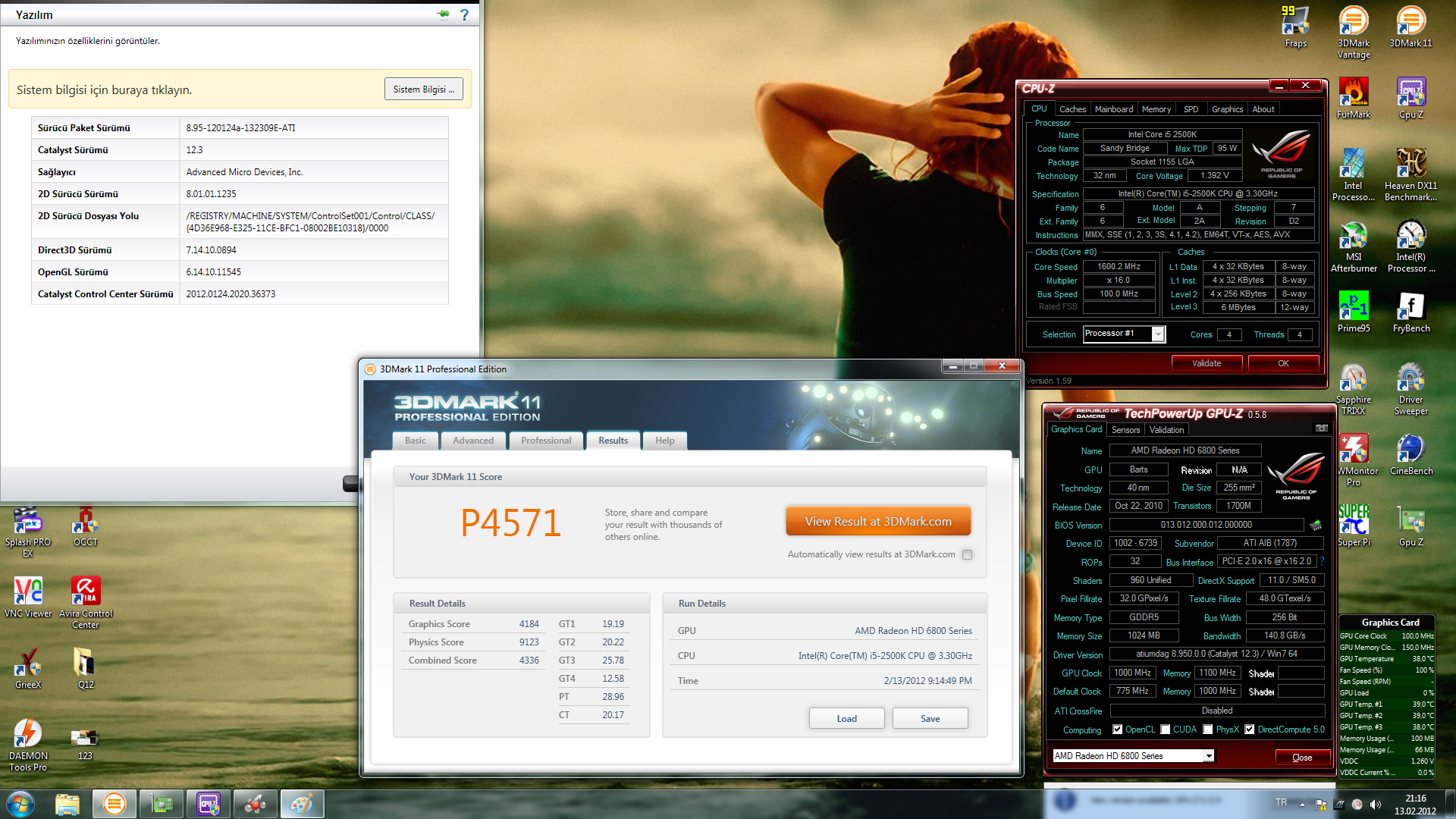Image resolution: width=1456 pixels, height=819 pixels.
Task: Click the GPU-Z screenshot camera icon
Action: [1321, 428]
